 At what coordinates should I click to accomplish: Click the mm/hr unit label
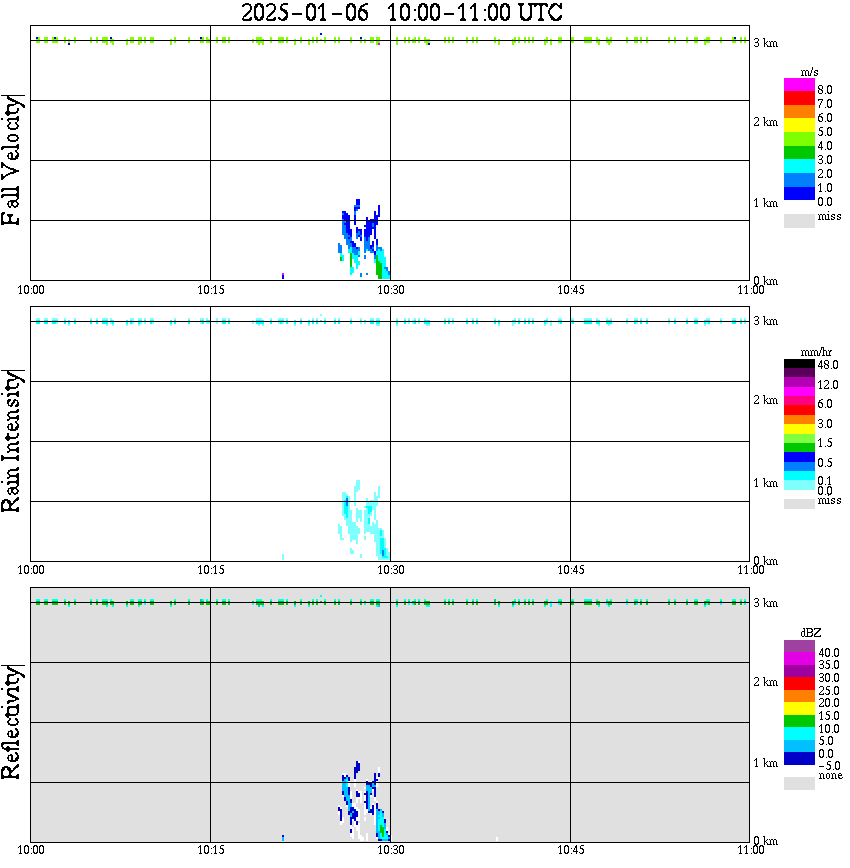coord(816,353)
